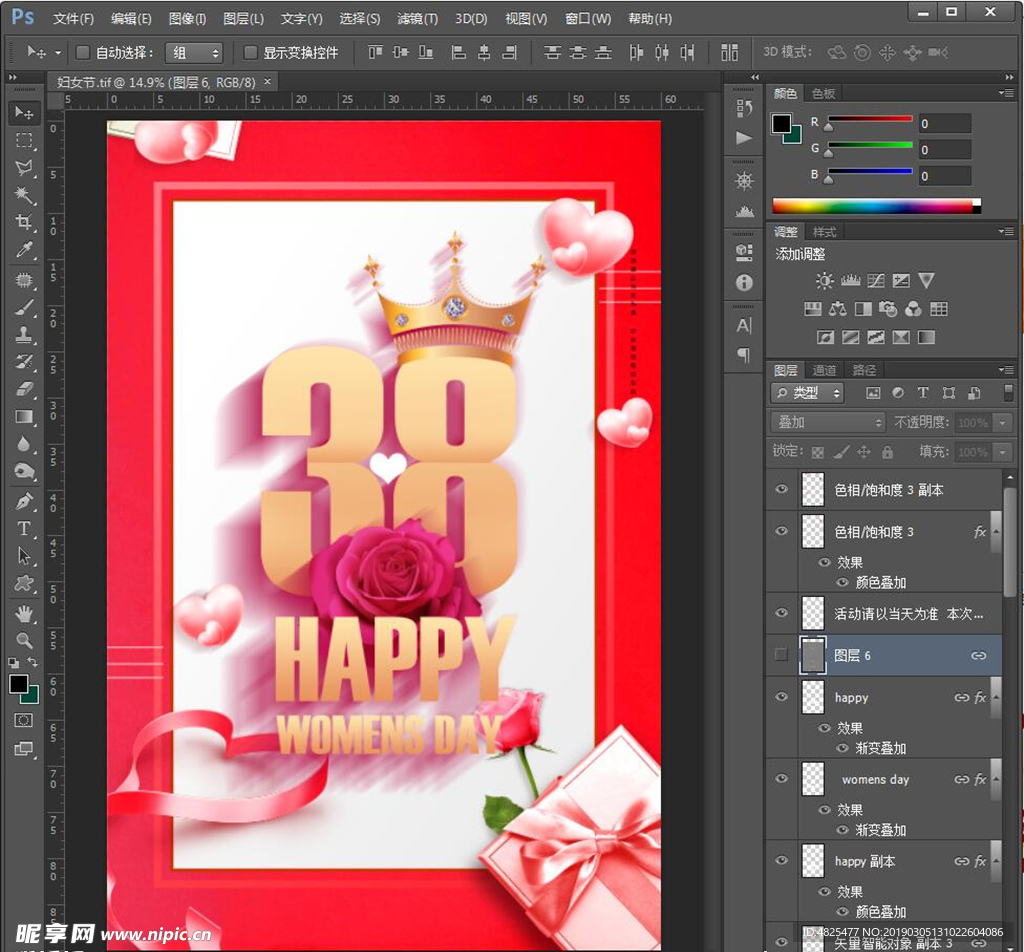Select the Zoom tool
This screenshot has height=952, width=1024.
(24, 640)
